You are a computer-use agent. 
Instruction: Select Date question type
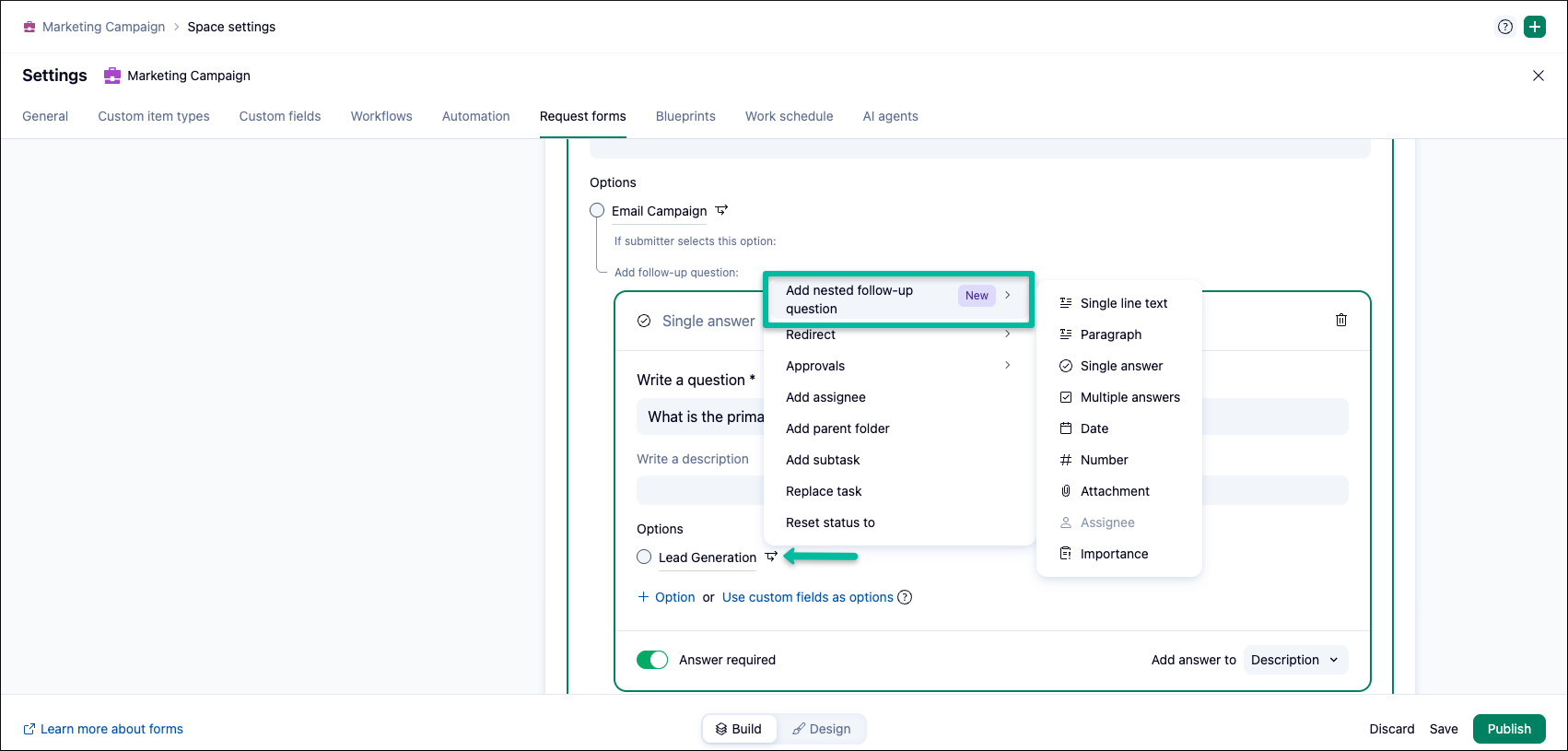(x=1119, y=428)
